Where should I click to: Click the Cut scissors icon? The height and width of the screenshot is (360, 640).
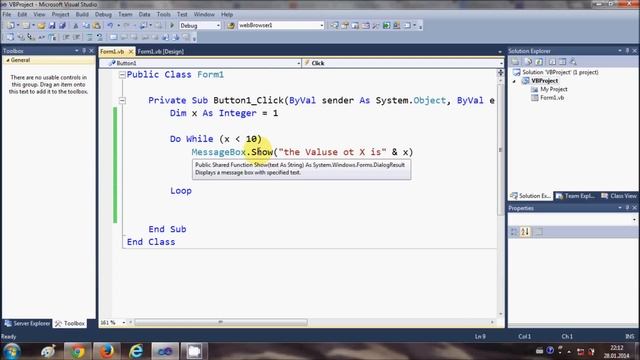tap(76, 25)
